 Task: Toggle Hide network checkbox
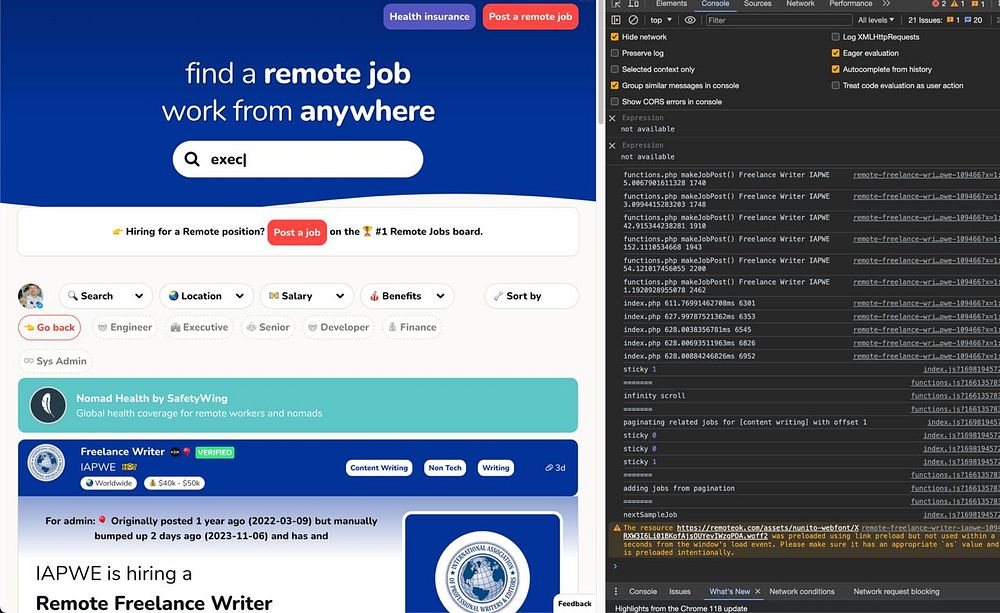[615, 37]
